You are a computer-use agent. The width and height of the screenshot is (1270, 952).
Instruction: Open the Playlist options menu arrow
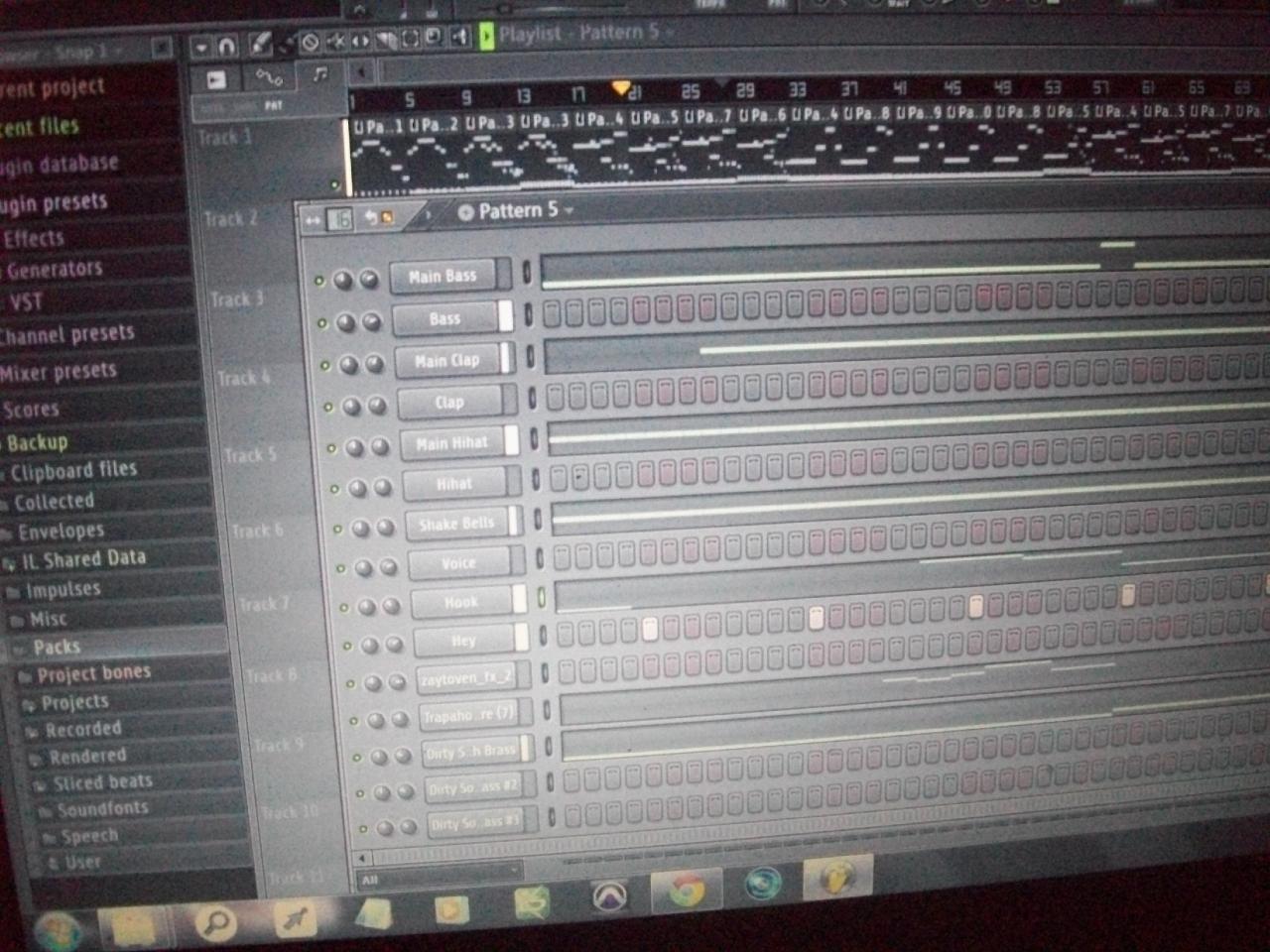(201, 47)
